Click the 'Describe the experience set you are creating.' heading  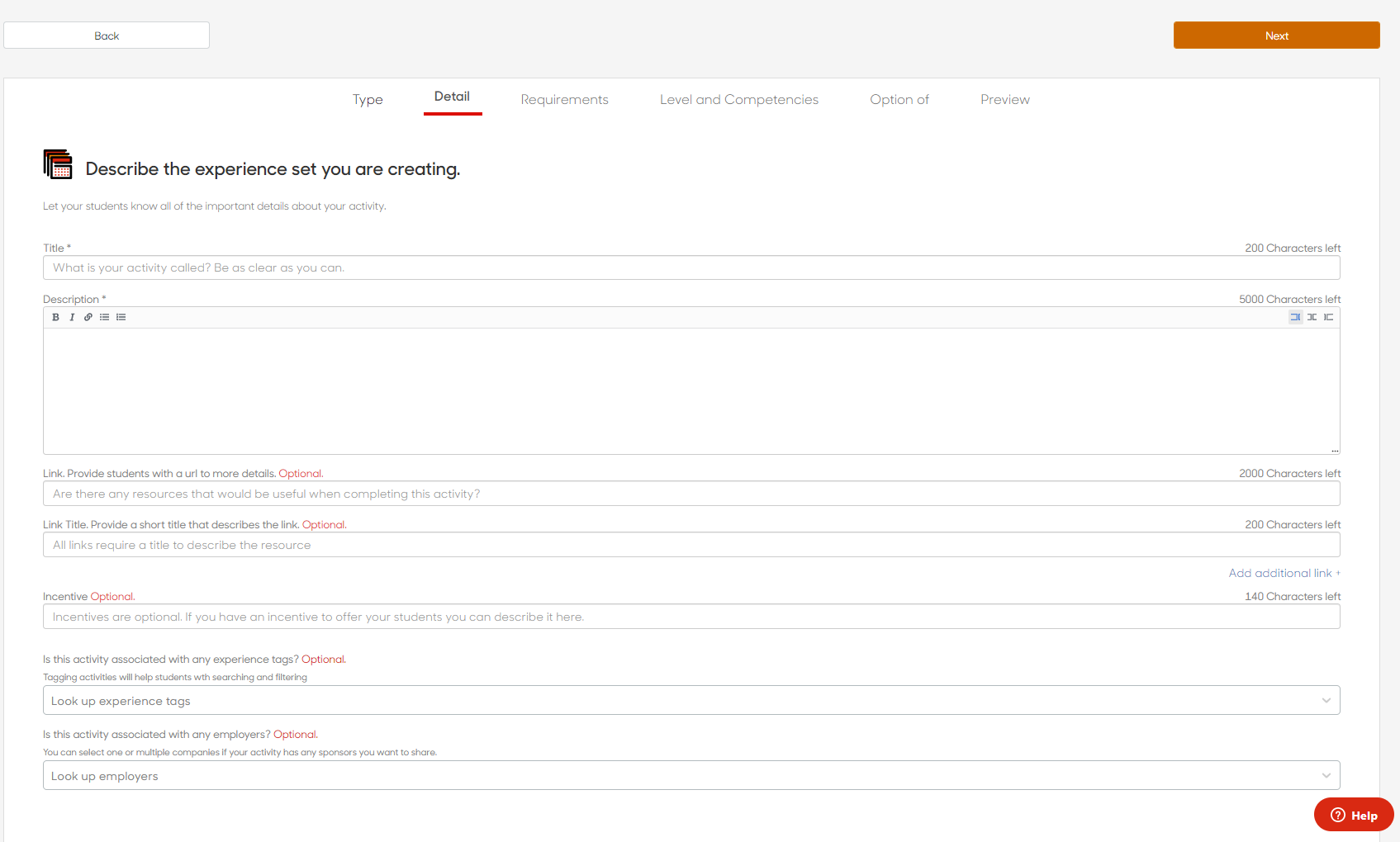(x=273, y=169)
